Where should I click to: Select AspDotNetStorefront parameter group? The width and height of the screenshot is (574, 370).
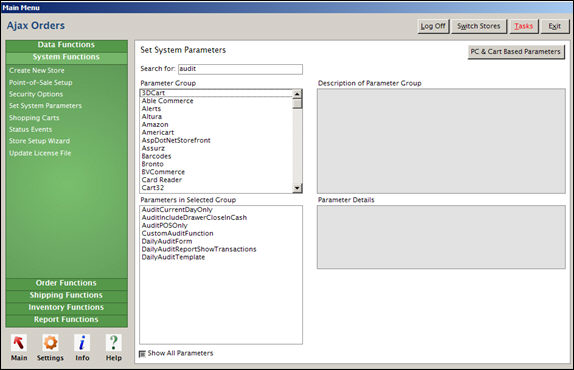[216, 140]
